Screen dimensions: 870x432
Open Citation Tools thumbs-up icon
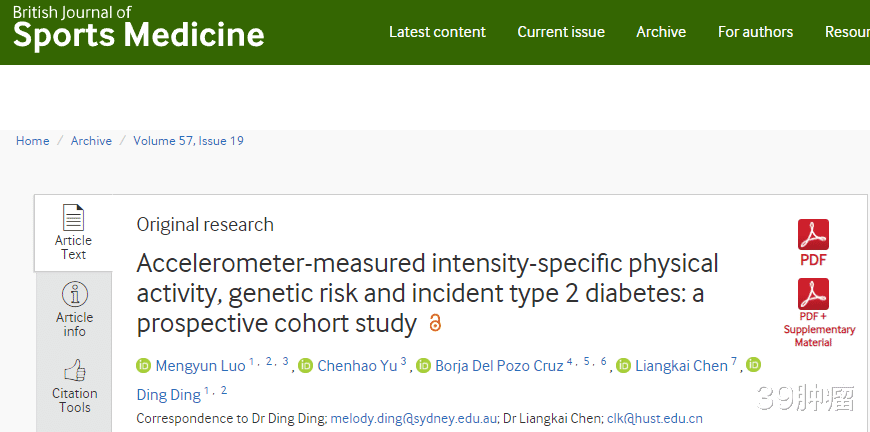[x=74, y=371]
